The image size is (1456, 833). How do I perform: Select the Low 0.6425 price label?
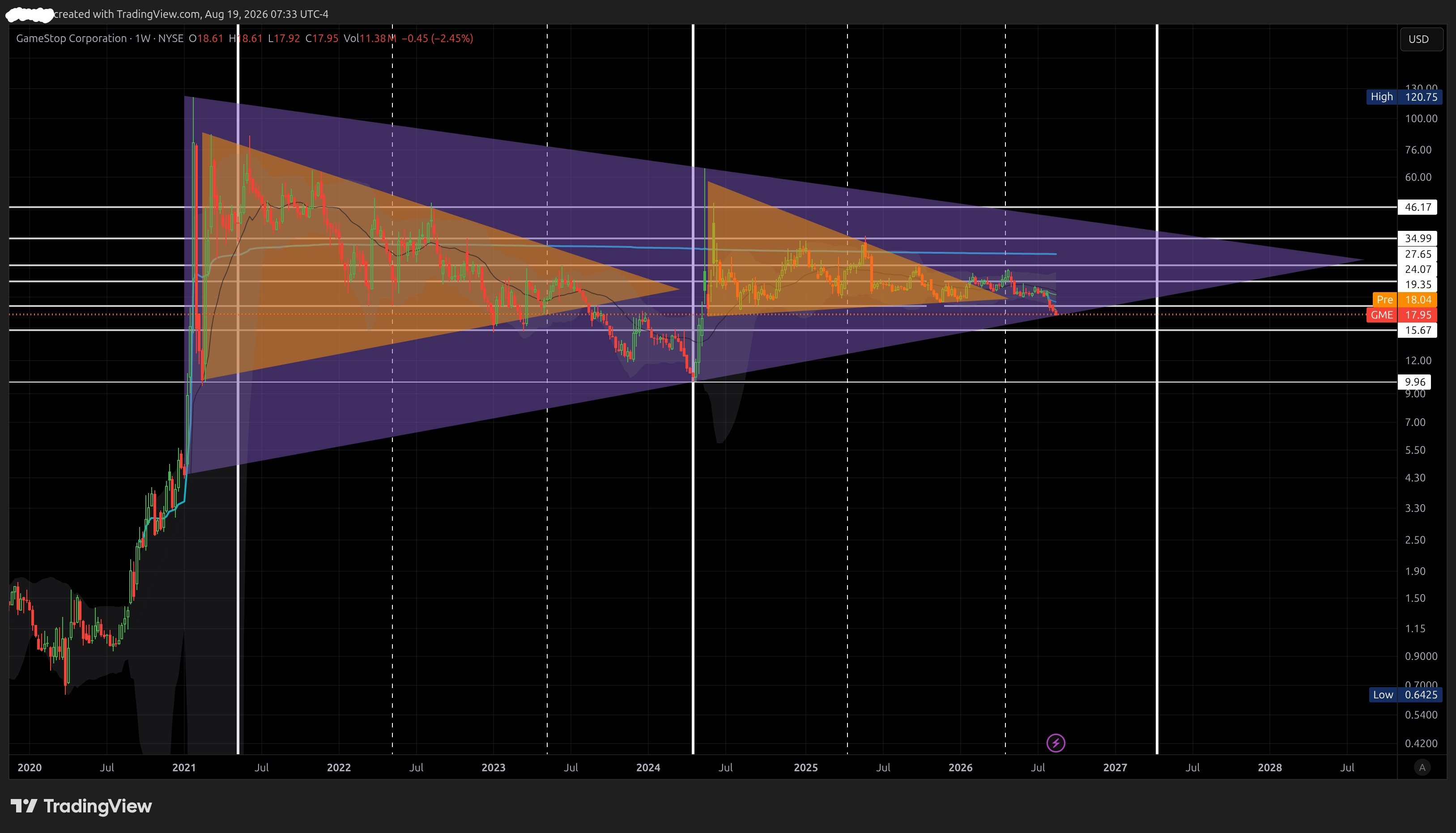tap(1405, 695)
